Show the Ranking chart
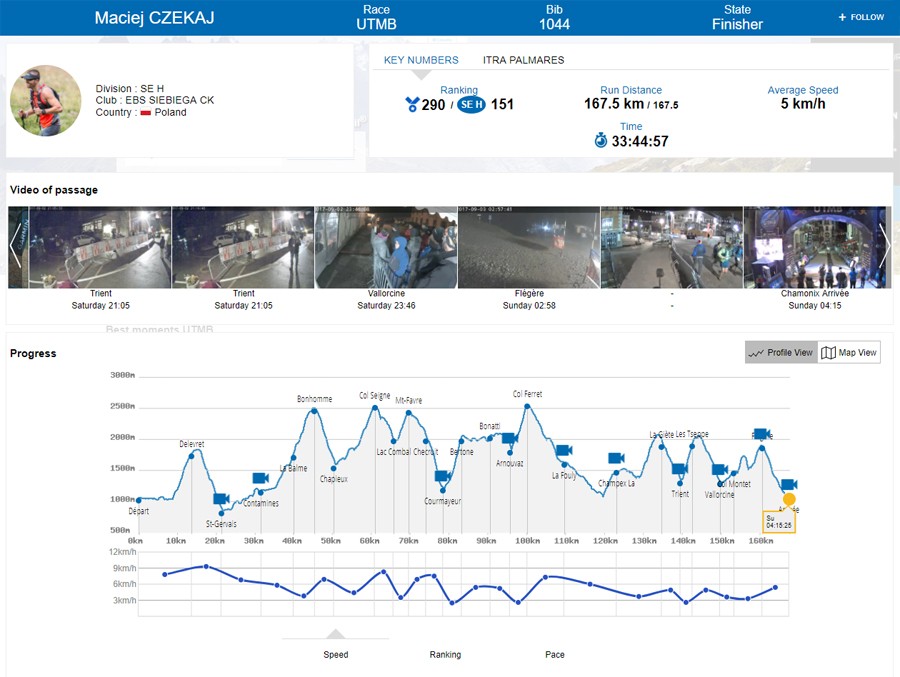The image size is (900, 677). click(x=445, y=655)
